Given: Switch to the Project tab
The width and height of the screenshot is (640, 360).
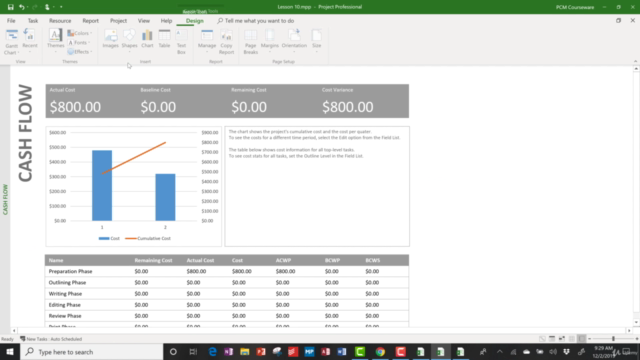Looking at the screenshot, I should [x=118, y=21].
